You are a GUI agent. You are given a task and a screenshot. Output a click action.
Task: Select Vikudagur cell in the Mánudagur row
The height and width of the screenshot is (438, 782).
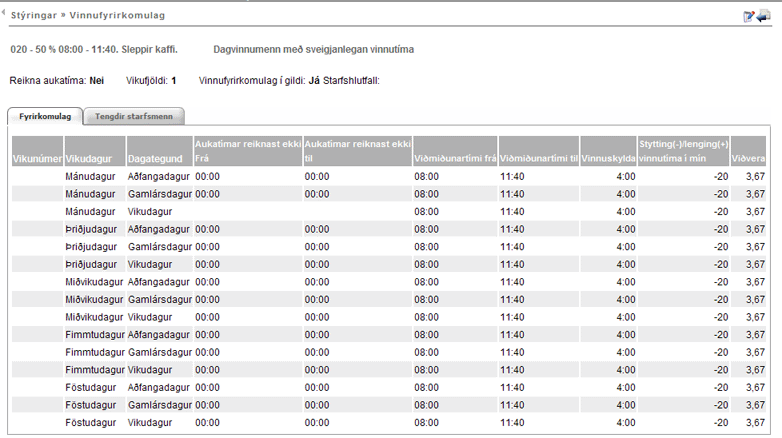point(150,212)
